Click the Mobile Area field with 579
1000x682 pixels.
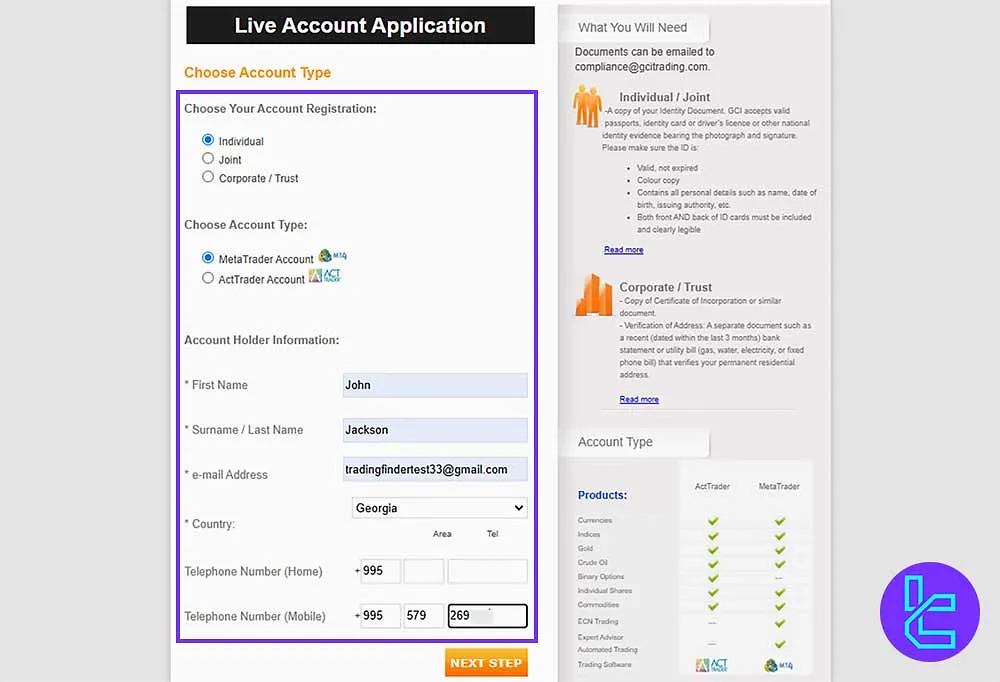(x=423, y=616)
